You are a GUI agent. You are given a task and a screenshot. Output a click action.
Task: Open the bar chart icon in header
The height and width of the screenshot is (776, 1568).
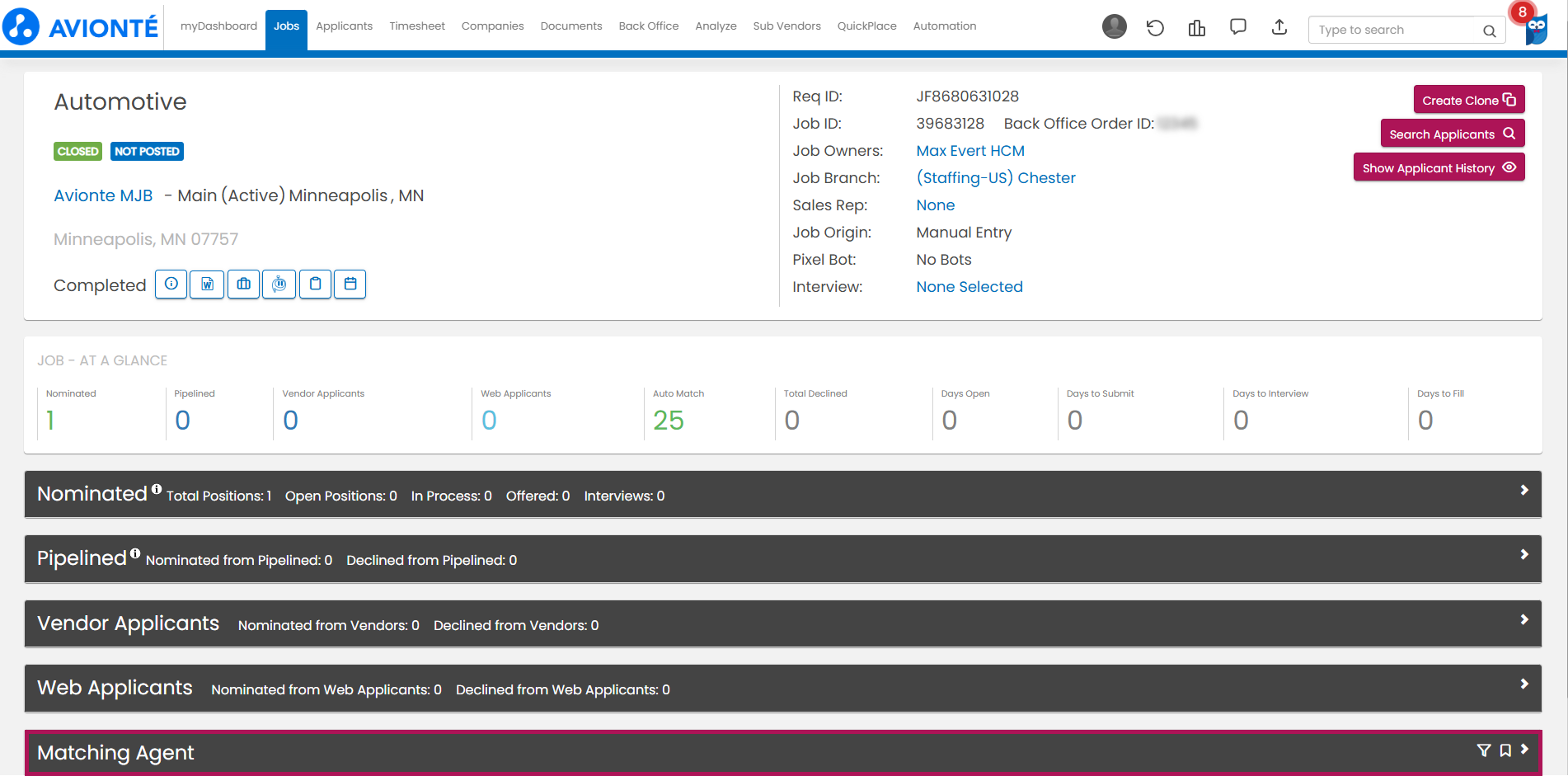[x=1197, y=28]
